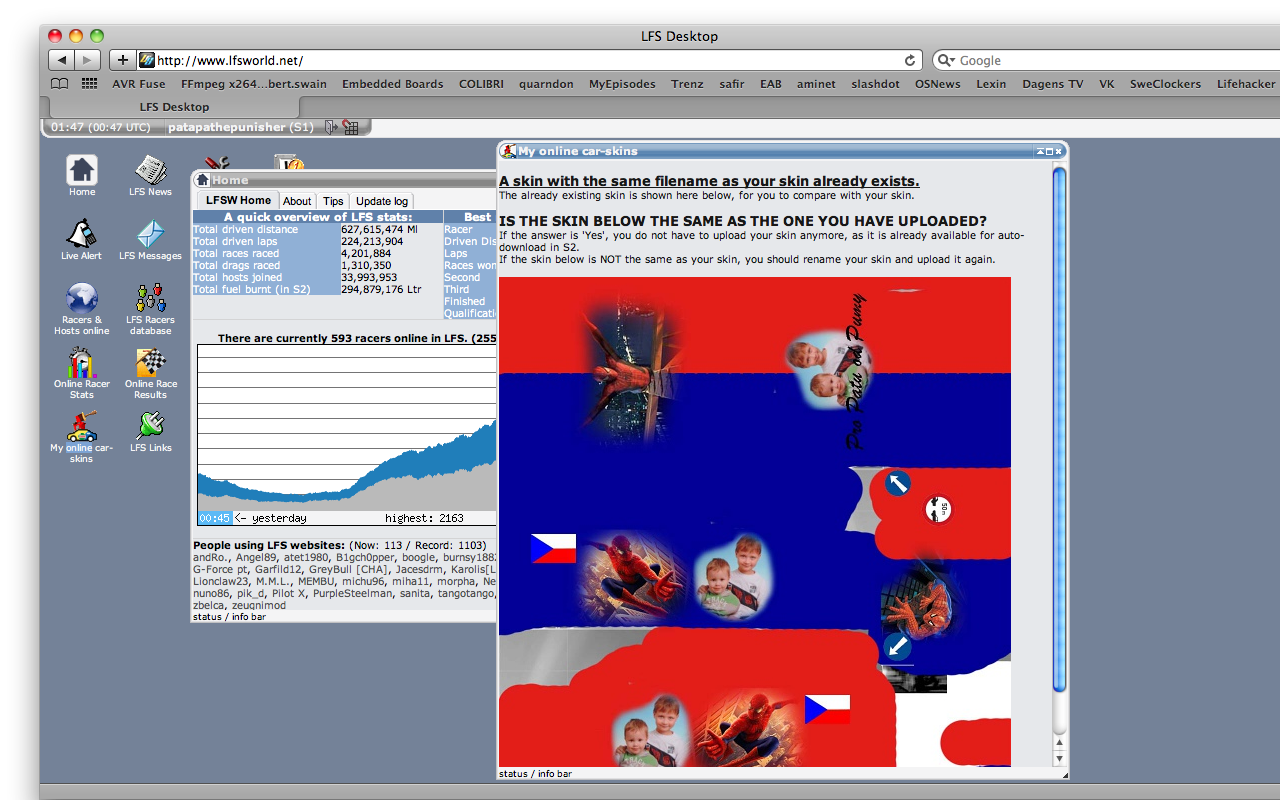
Task: Open the Lexin bookmark
Action: click(991, 84)
